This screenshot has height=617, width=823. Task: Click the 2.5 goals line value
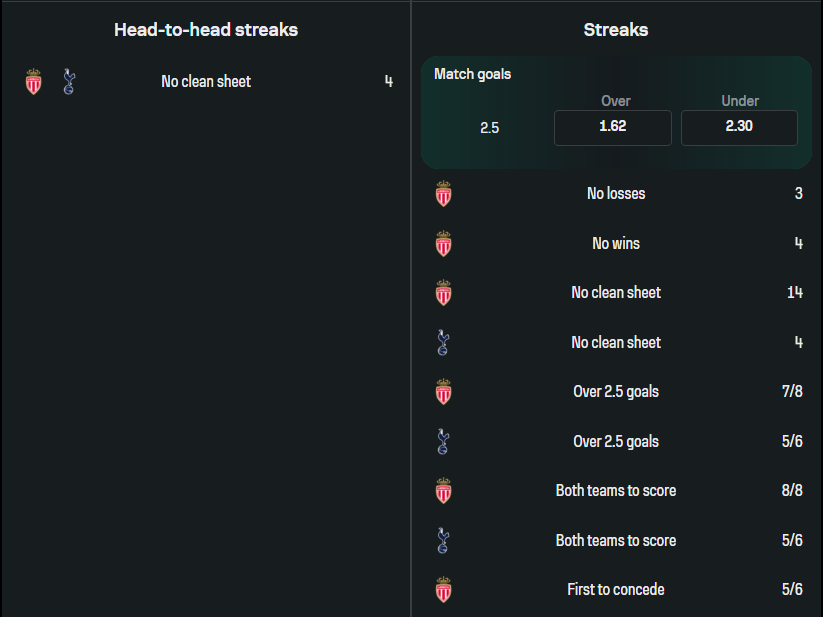(489, 128)
